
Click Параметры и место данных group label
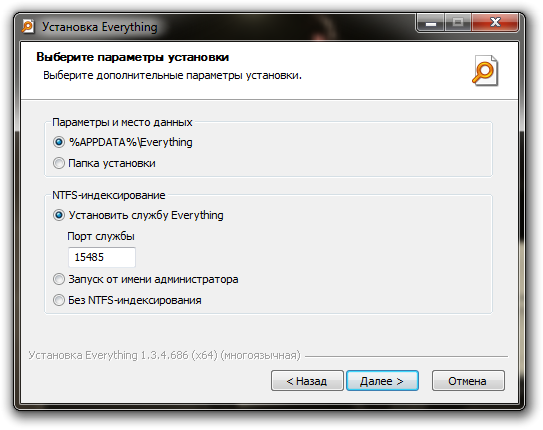click(x=122, y=122)
